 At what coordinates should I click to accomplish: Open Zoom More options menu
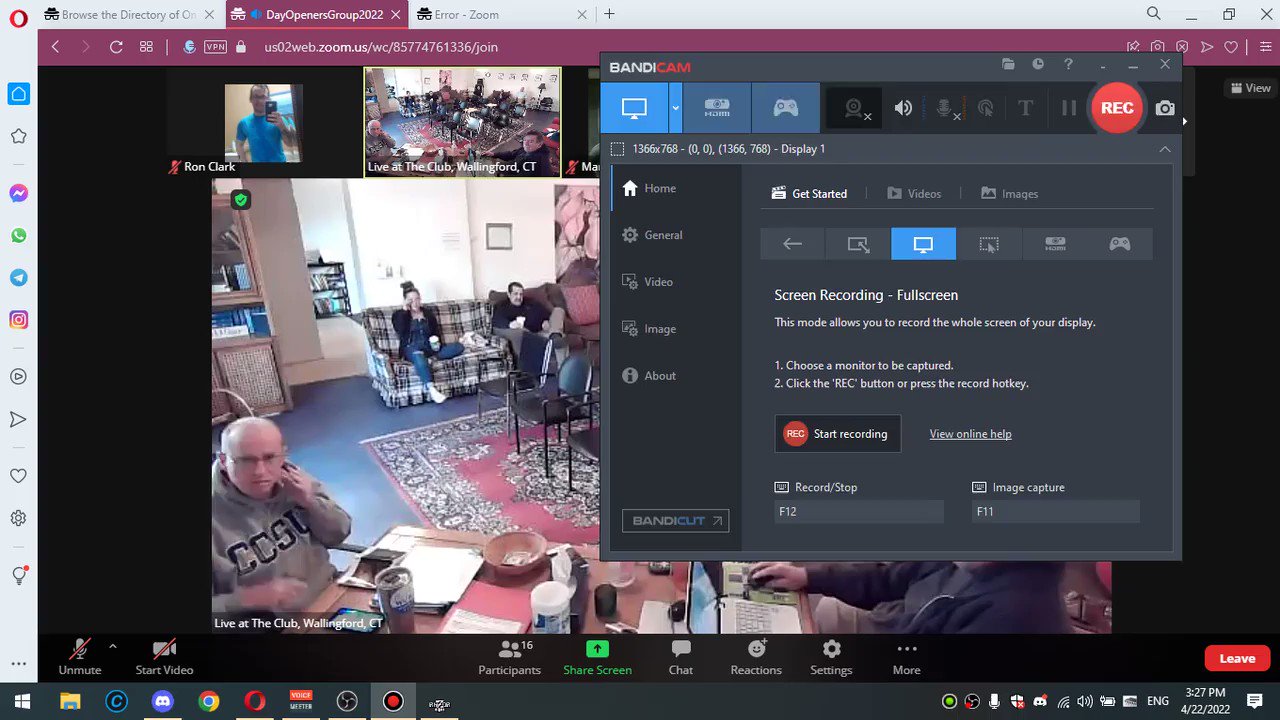click(907, 657)
